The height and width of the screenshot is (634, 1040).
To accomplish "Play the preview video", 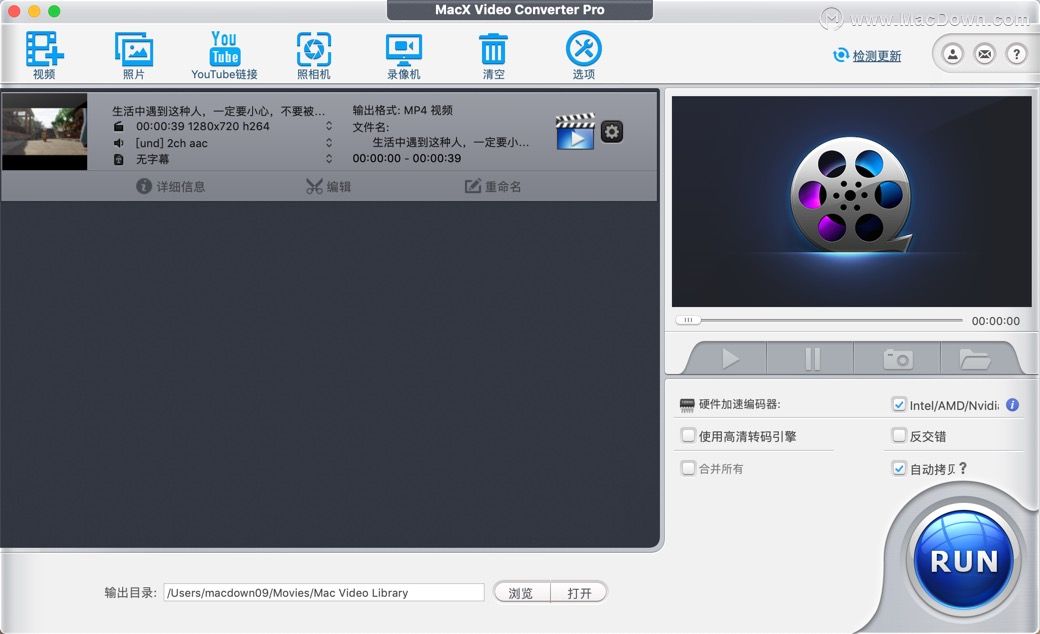I will pos(730,358).
